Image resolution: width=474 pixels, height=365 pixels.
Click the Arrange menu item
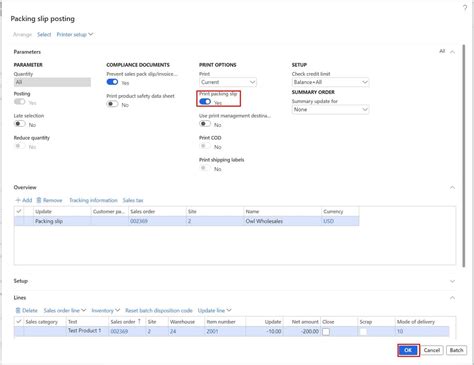[22, 34]
